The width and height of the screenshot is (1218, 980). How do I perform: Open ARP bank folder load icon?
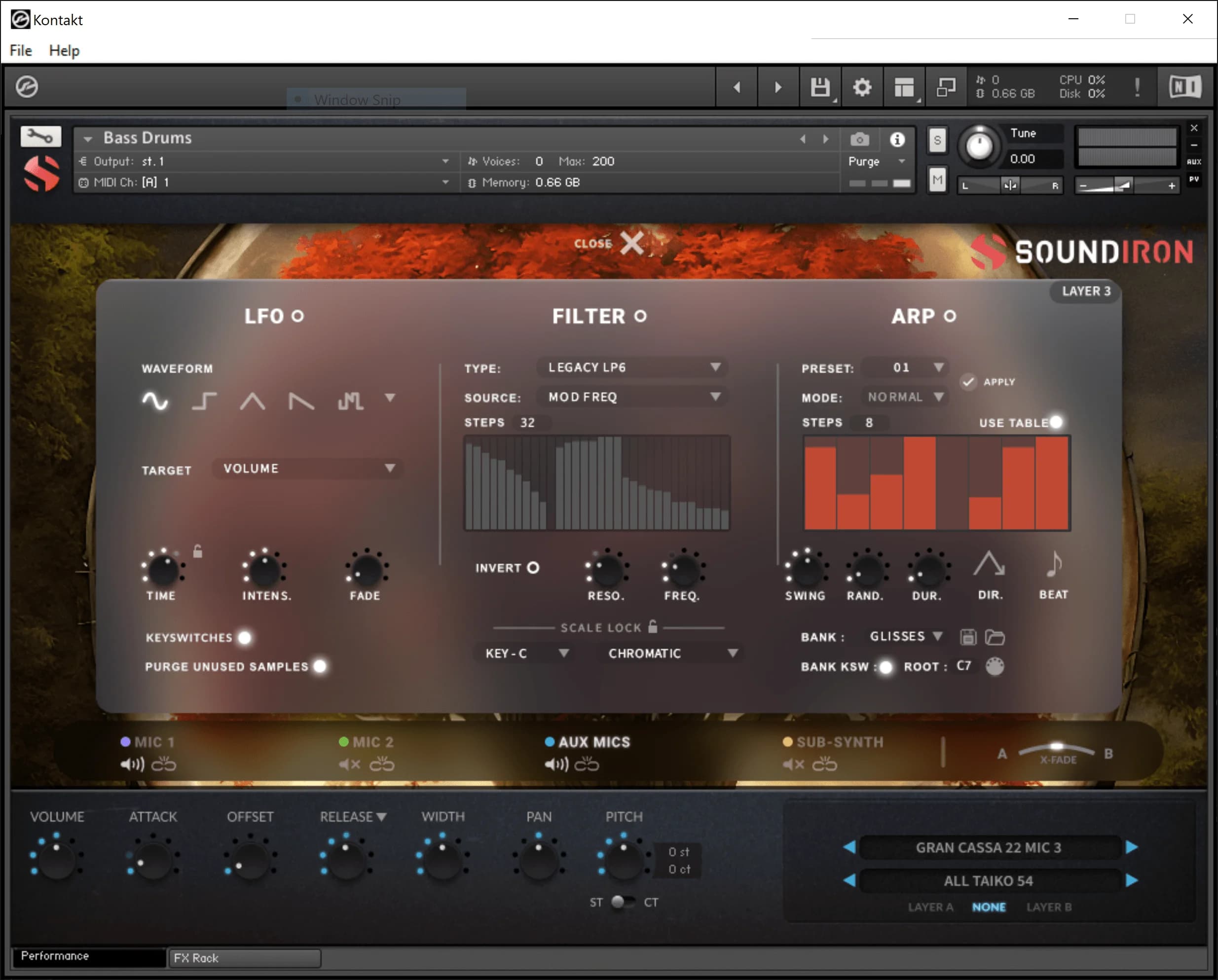coord(995,637)
